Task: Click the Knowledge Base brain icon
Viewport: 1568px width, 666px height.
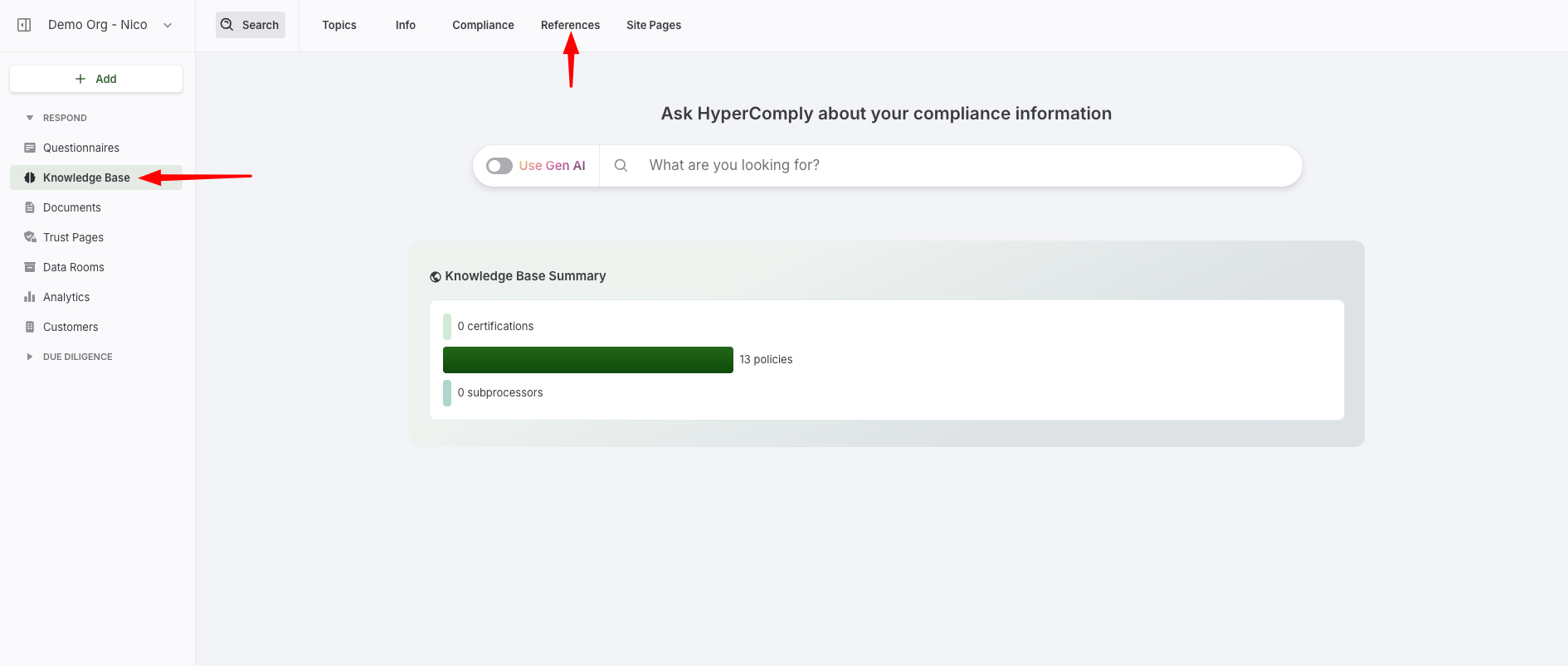Action: pos(30,177)
